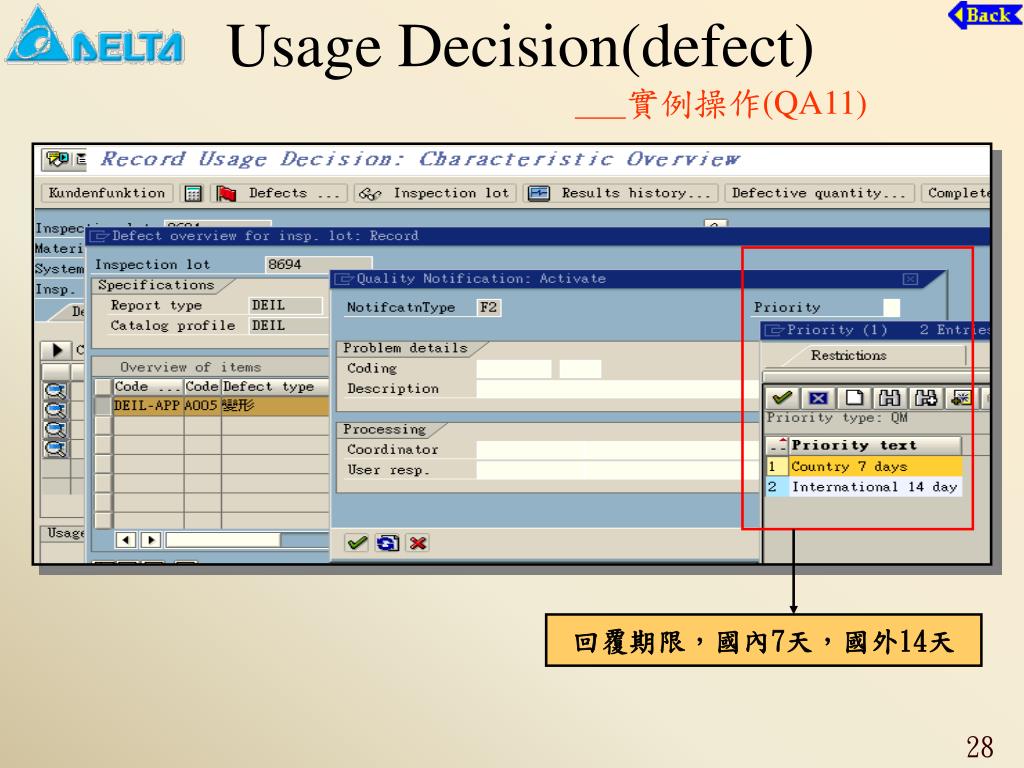This screenshot has height=768, width=1024.
Task: Click the NotifcatnType field F2
Action: click(x=488, y=308)
